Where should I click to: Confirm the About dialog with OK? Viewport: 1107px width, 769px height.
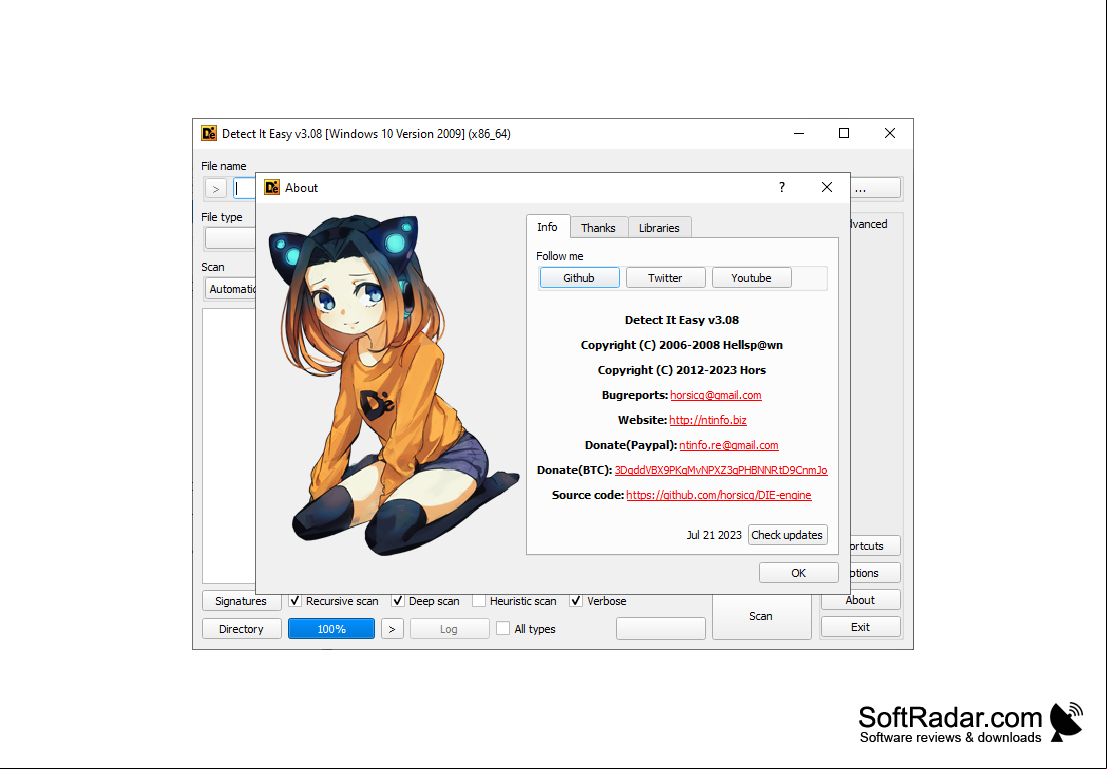(798, 573)
